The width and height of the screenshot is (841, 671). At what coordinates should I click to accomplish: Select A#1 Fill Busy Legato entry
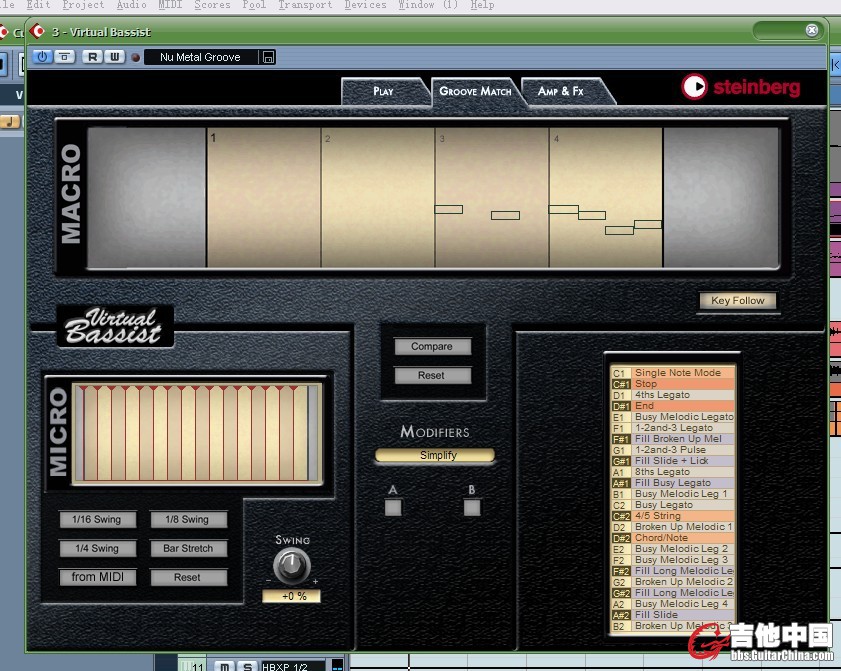point(673,483)
